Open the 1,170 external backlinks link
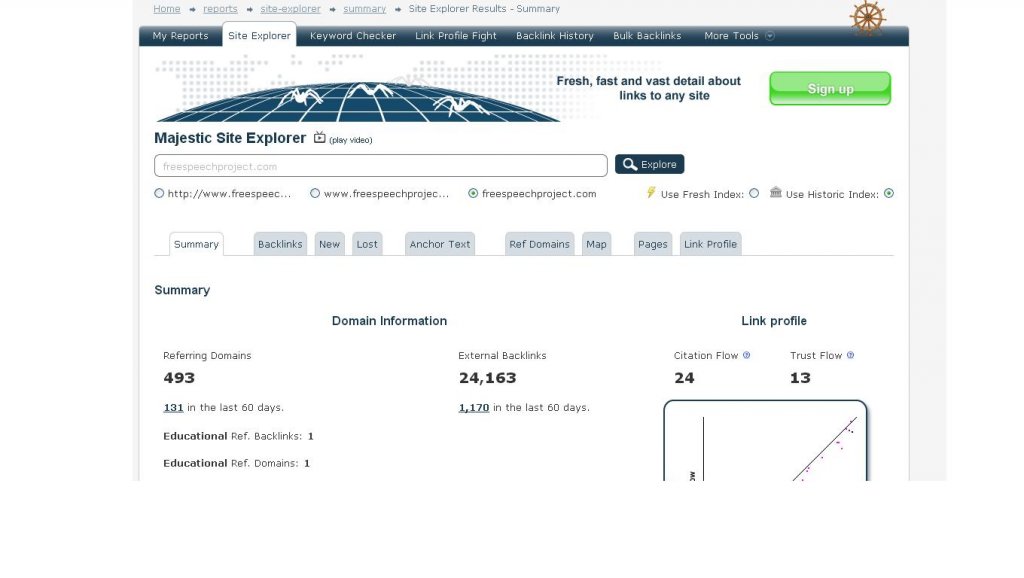 pyautogui.click(x=473, y=408)
